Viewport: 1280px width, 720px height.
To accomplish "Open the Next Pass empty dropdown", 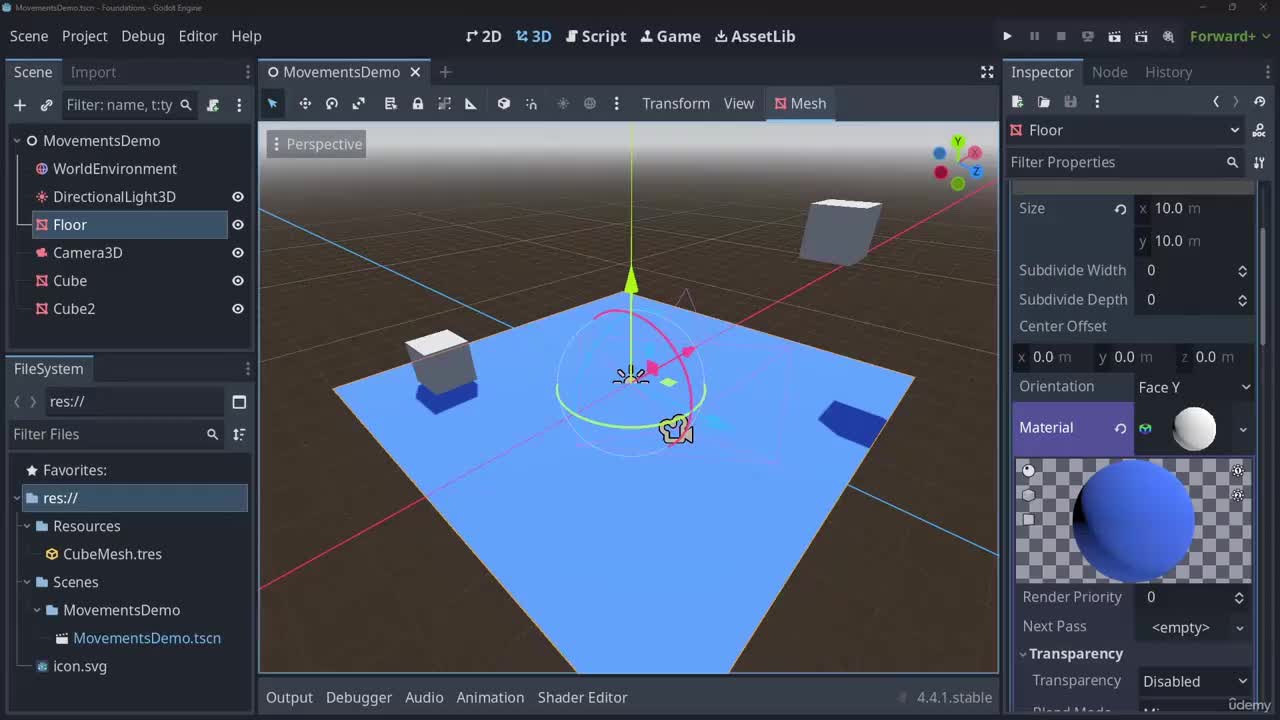I will click(1194, 627).
